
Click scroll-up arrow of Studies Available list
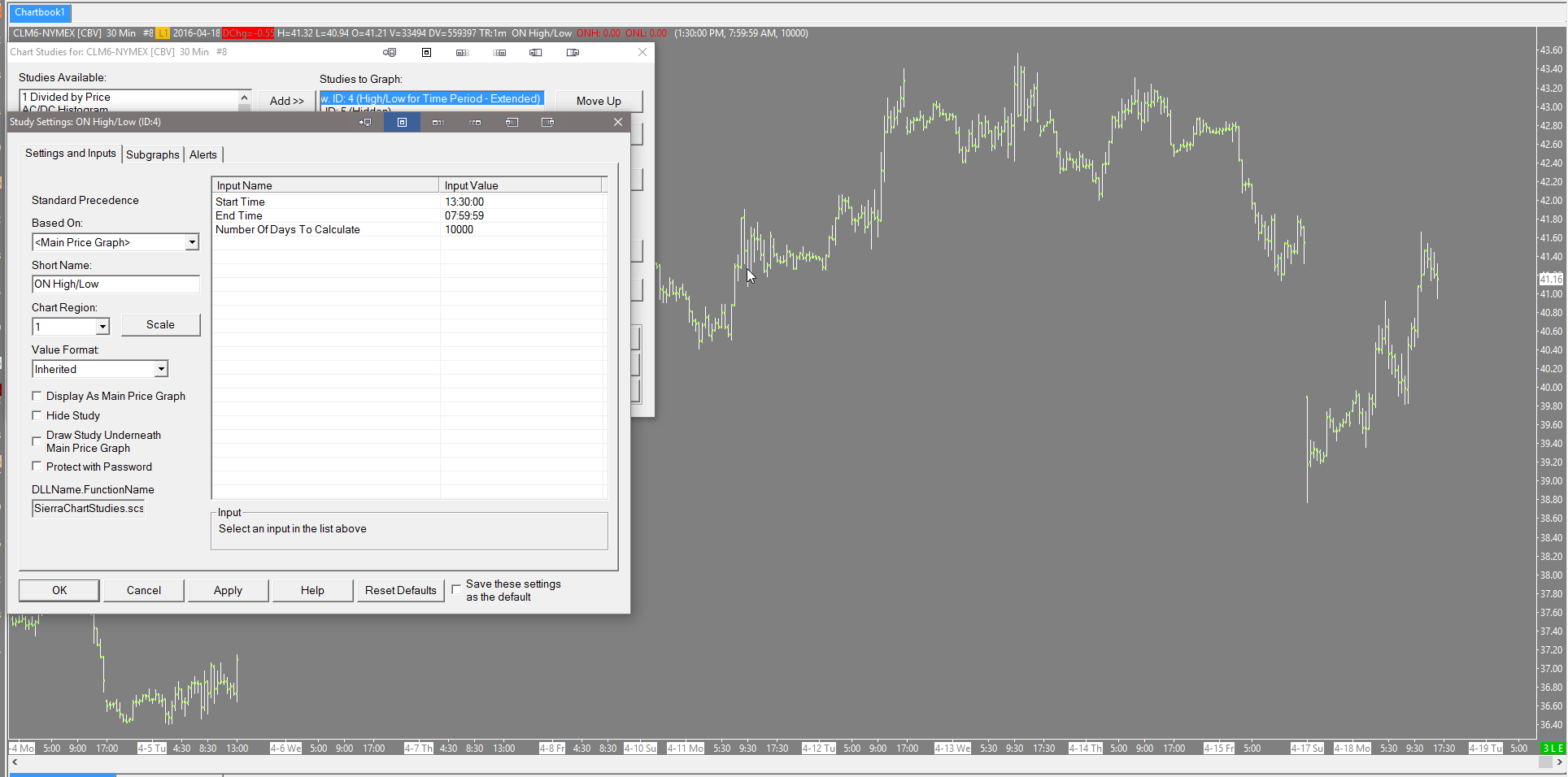(244, 98)
